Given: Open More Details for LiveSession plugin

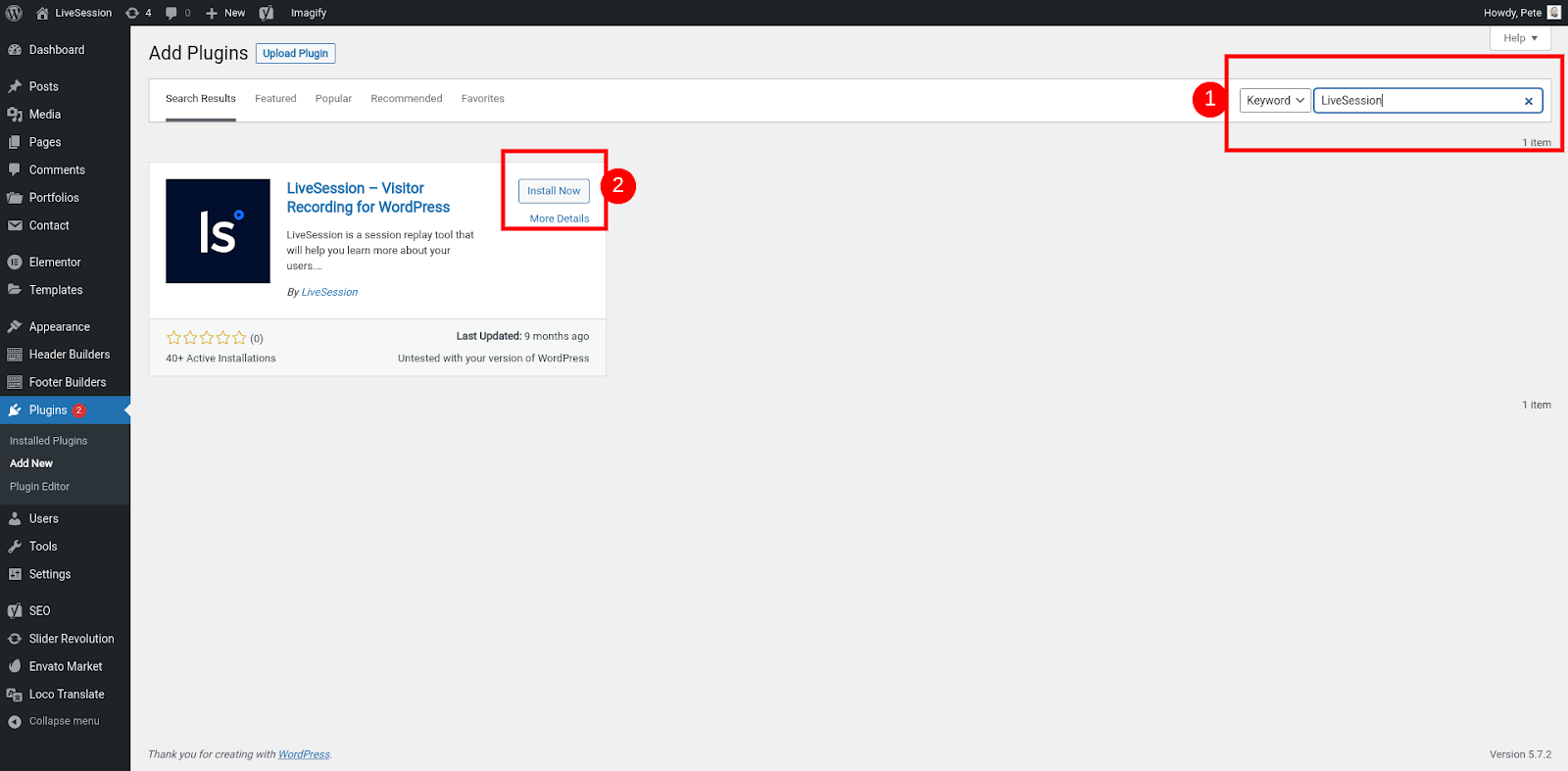Looking at the screenshot, I should point(560,218).
